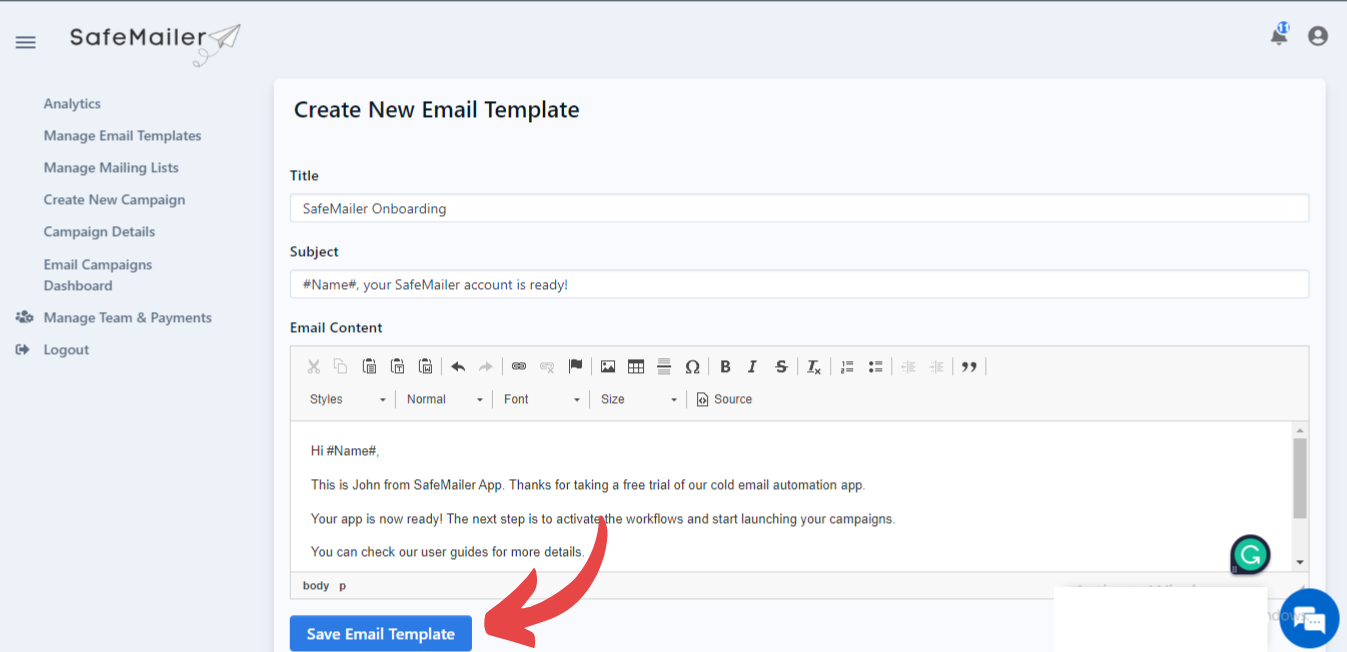This screenshot has width=1347, height=652.
Task: Switch editor to Source view
Action: (x=724, y=399)
